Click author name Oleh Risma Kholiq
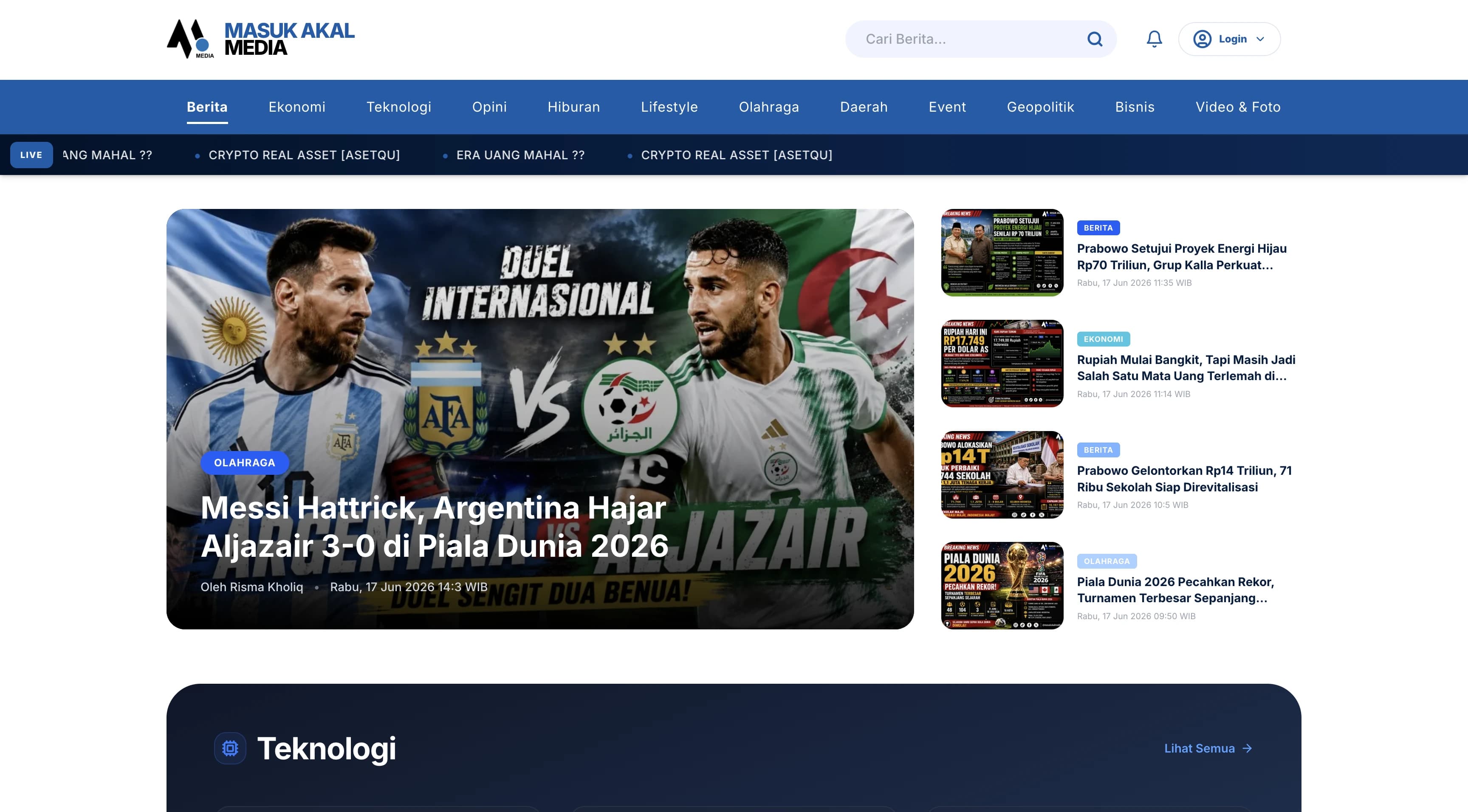This screenshot has height=812, width=1468. 252,587
